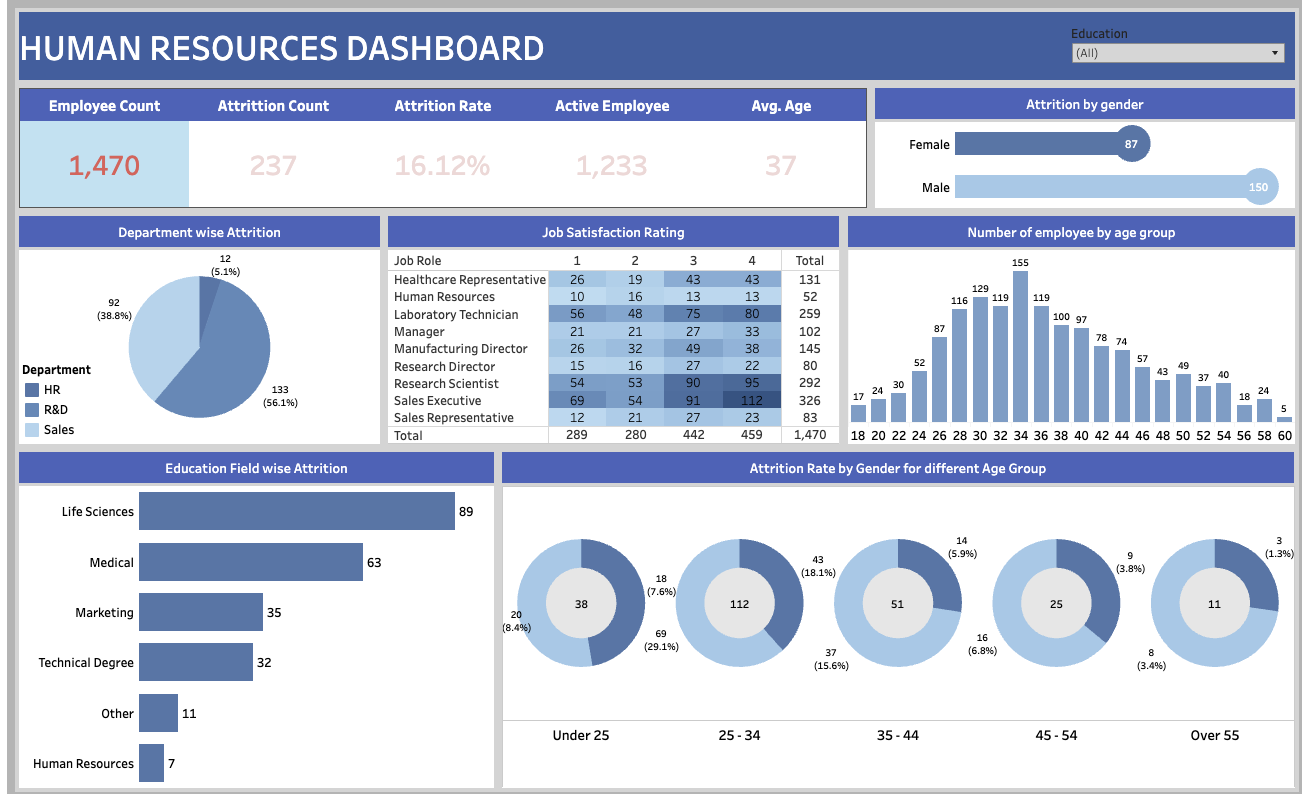Click the Laboratory Technician row label
The width and height of the screenshot is (1302, 794).
tap(456, 314)
